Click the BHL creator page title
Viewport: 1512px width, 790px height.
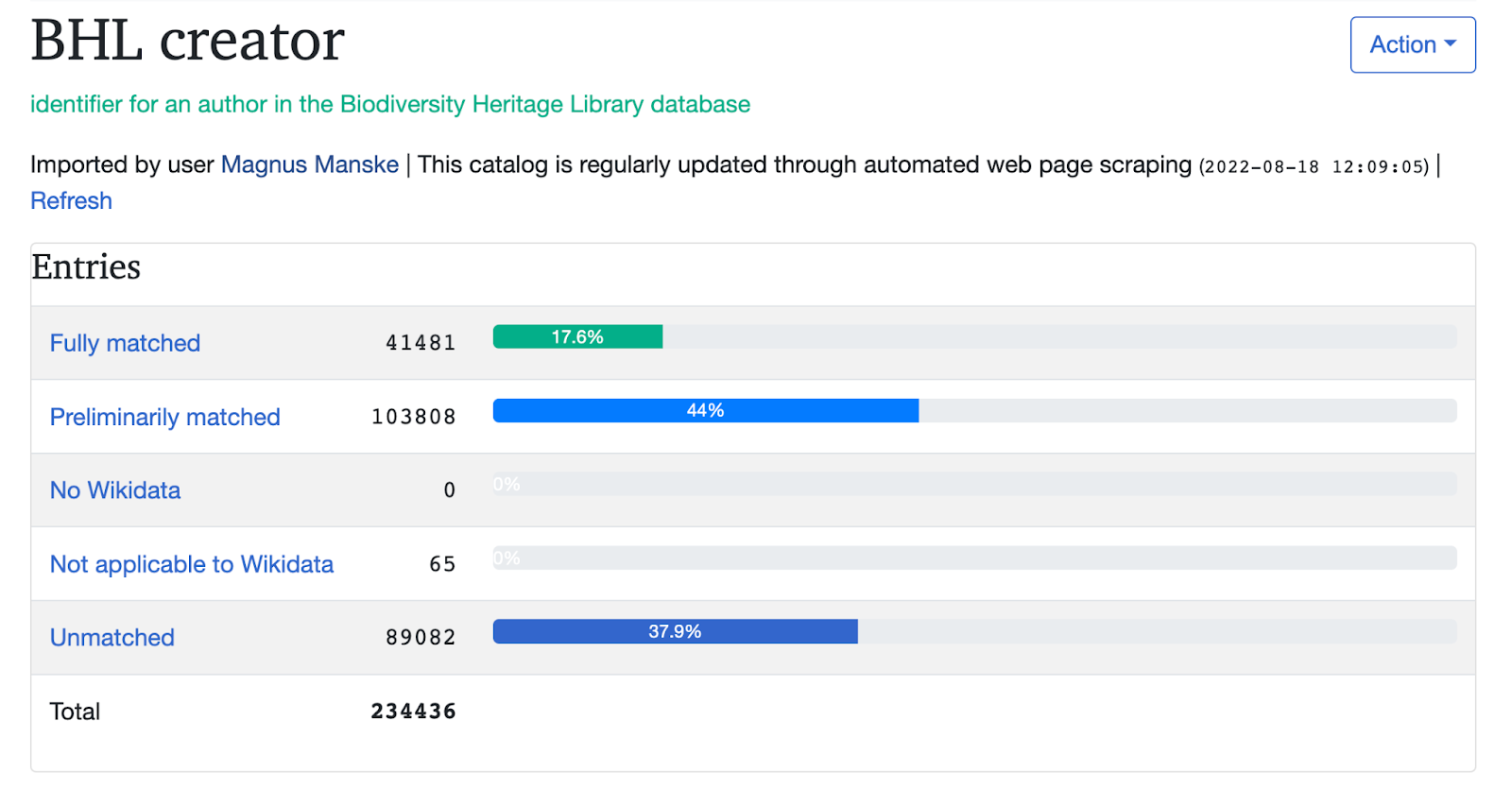187,41
